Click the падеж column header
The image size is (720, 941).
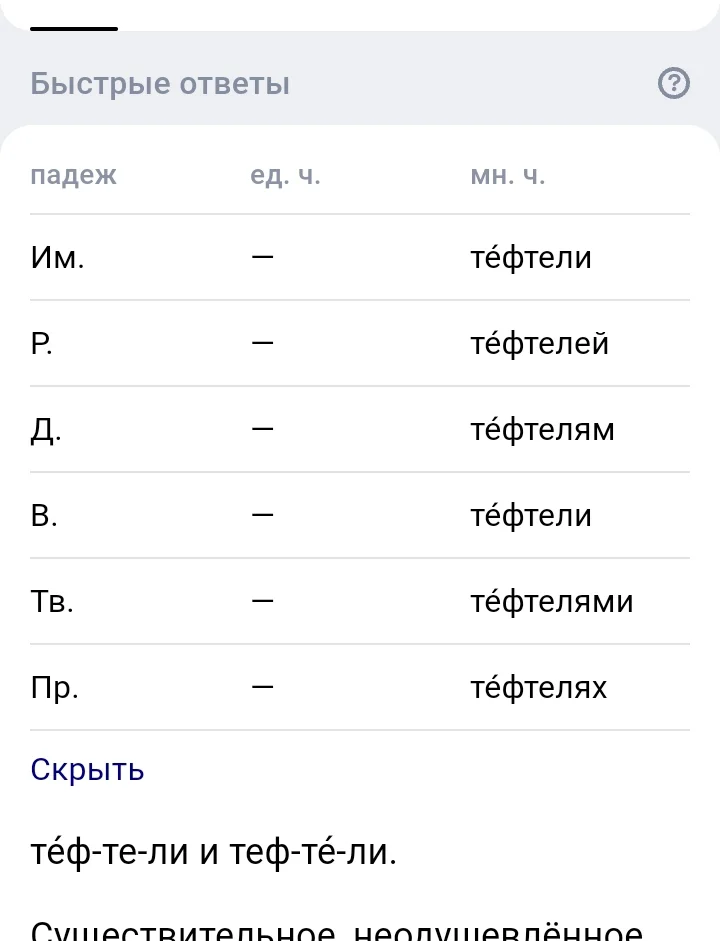click(73, 176)
